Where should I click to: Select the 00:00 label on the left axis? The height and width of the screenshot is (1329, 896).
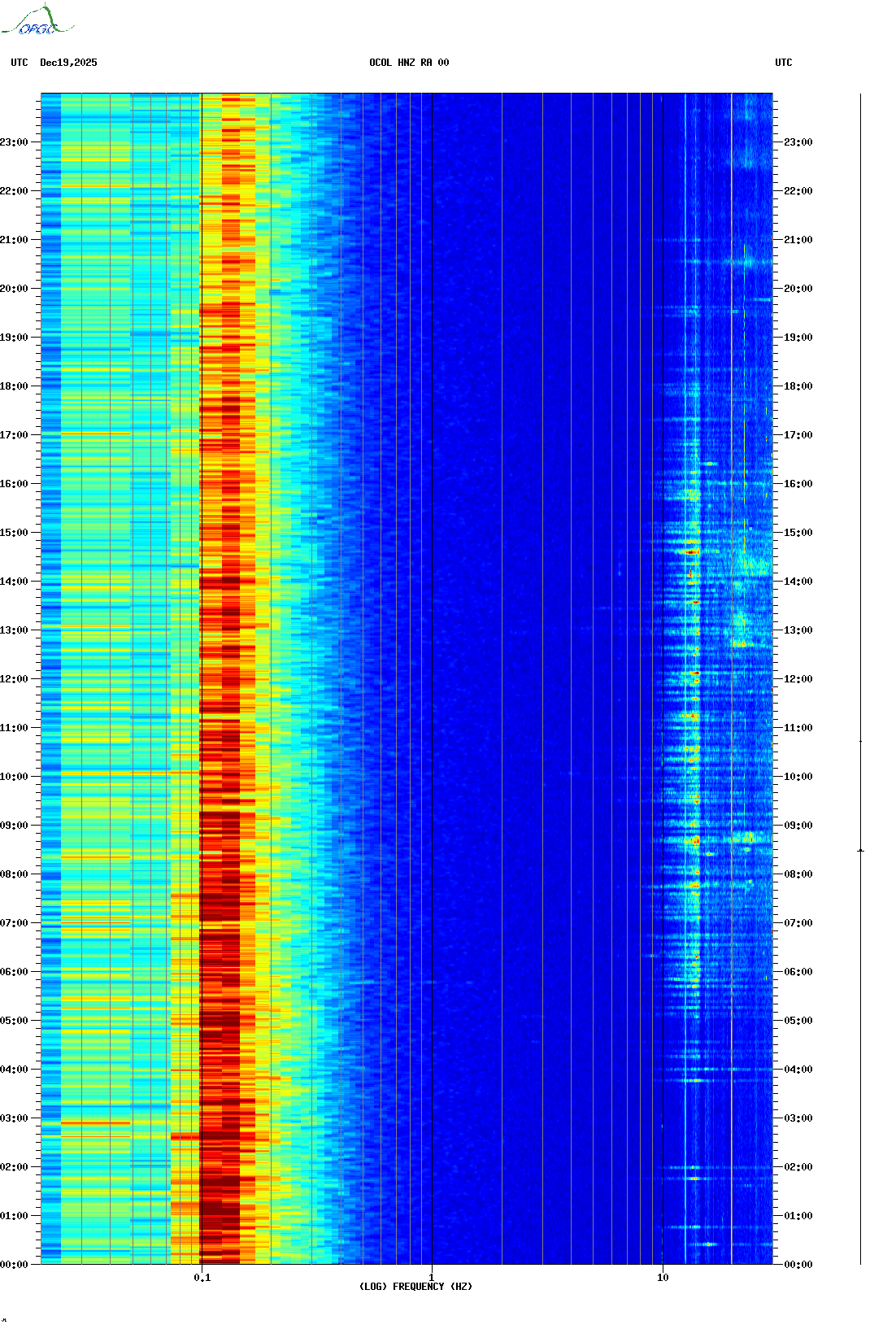point(14,1265)
